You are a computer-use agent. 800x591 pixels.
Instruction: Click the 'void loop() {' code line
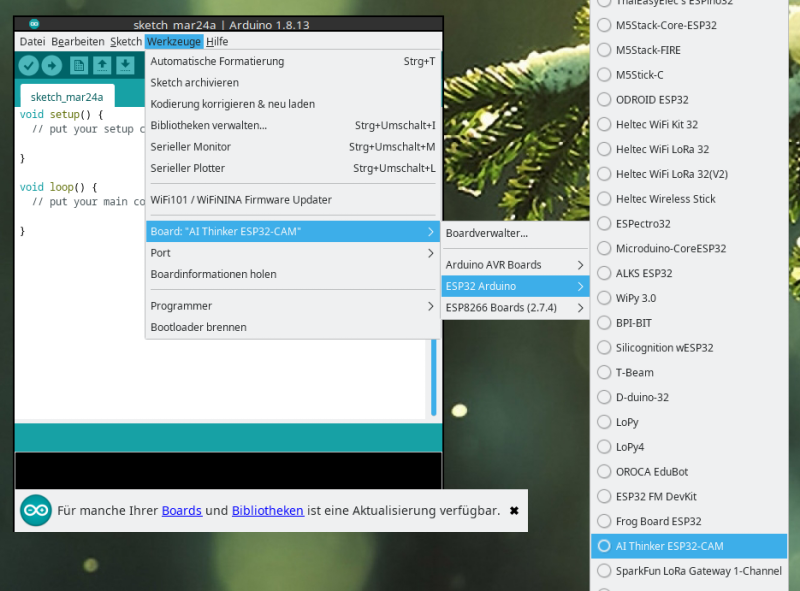tap(58, 187)
